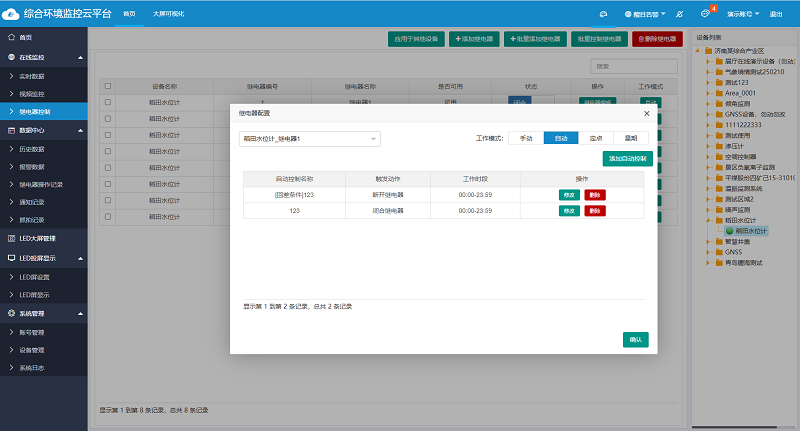Switch to the 大屏可视化 tab
The image size is (800, 431).
(168, 14)
